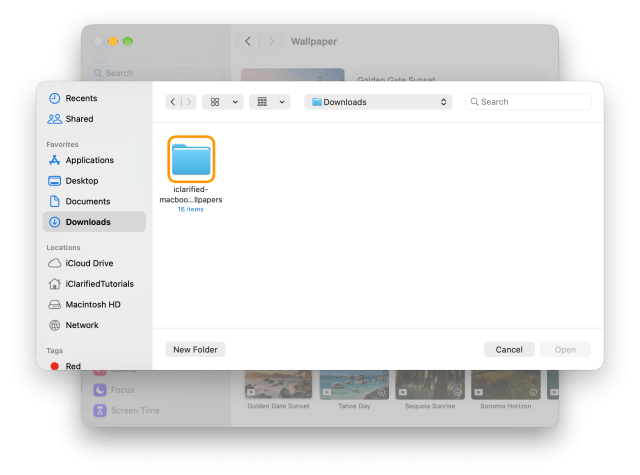Expand the grouping options chevron
Image resolution: width=640 pixels, height=475 pixels.
point(282,102)
